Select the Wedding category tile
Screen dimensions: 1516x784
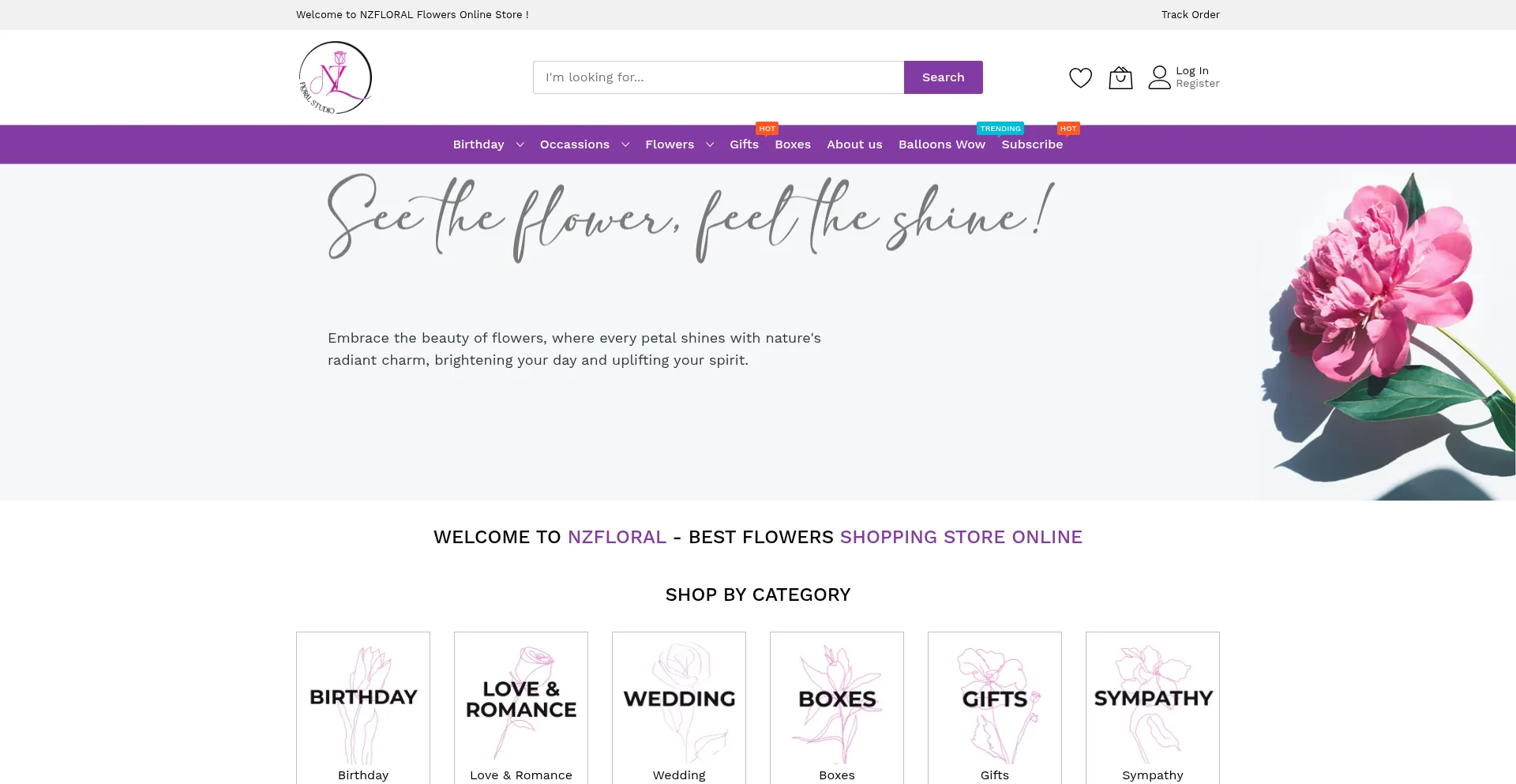coord(679,700)
